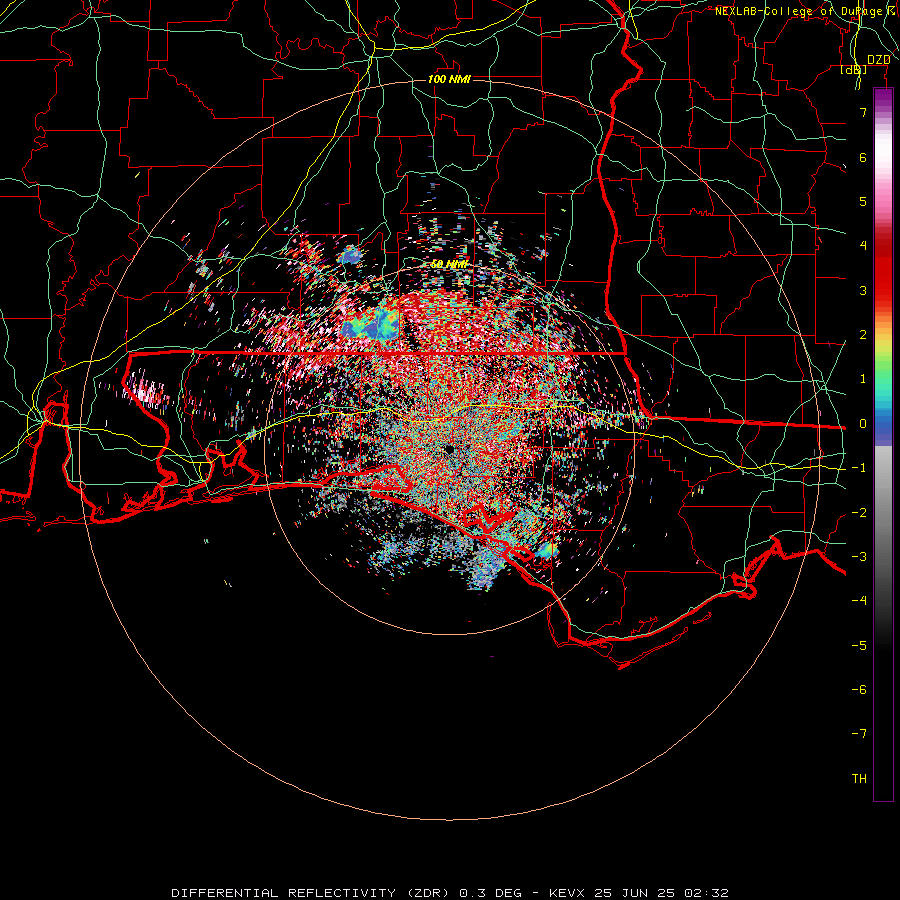Click the 4 value on color scale
Viewport: 900px width, 900px height.
[863, 246]
